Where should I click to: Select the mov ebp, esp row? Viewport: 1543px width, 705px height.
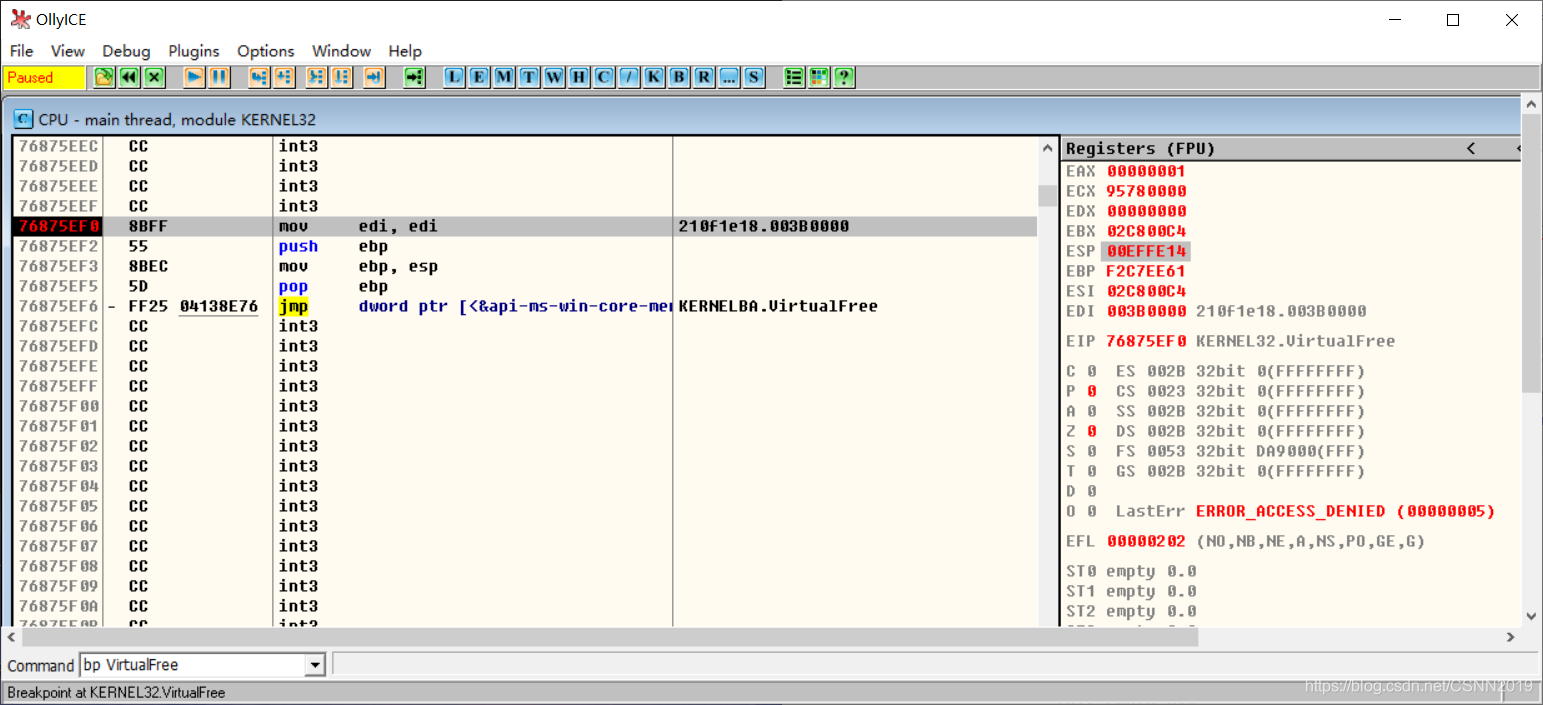tap(525, 266)
